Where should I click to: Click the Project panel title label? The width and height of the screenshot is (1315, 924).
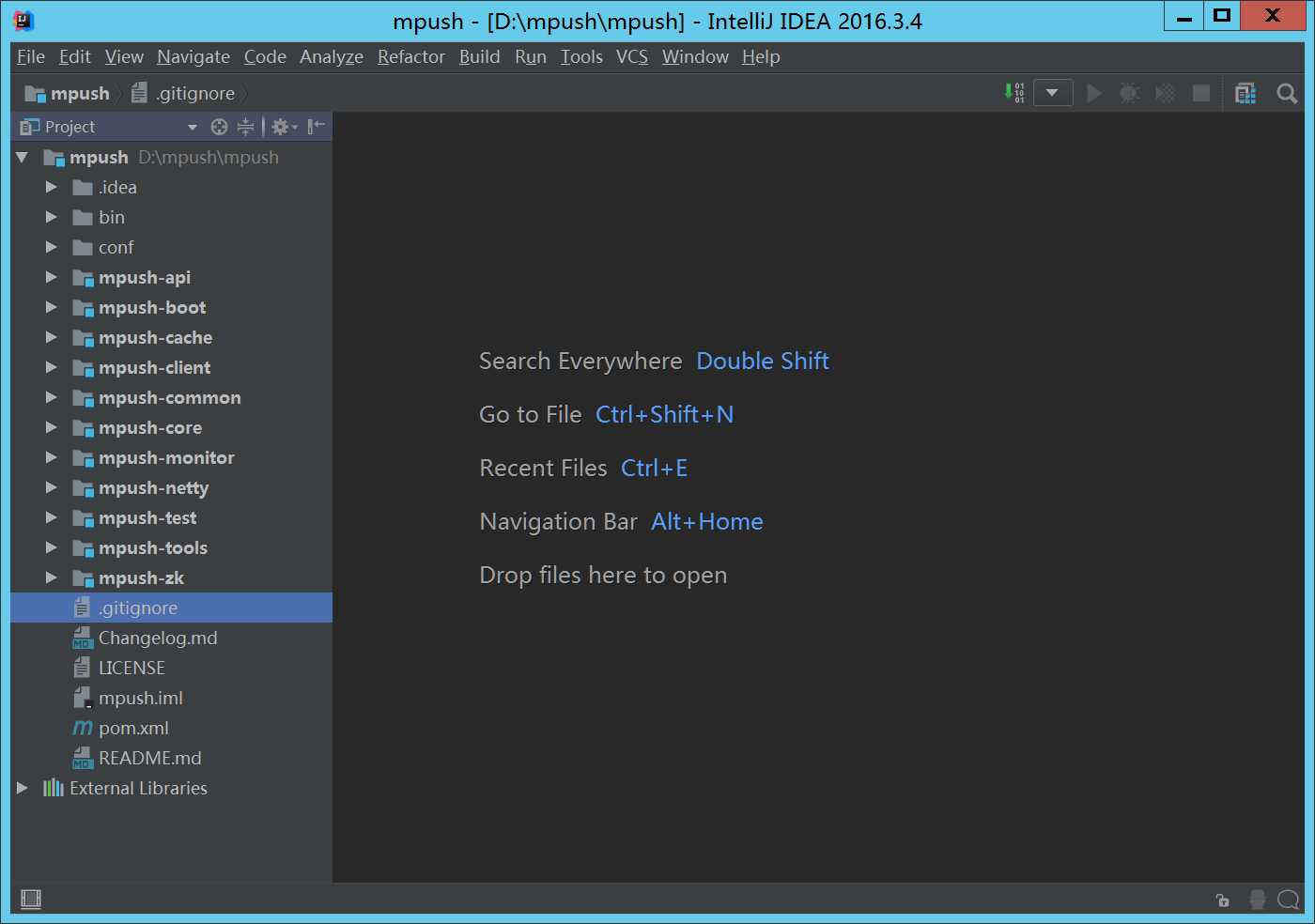point(70,127)
